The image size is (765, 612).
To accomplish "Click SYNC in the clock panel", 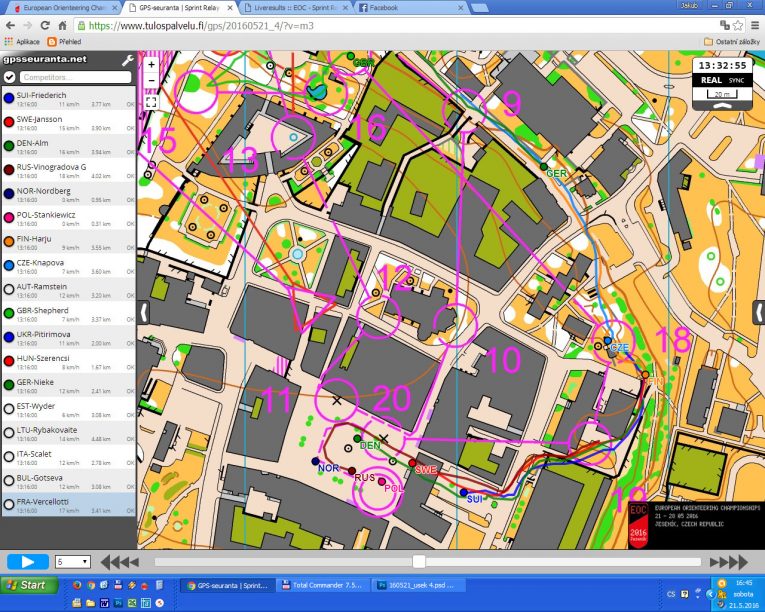I will pyautogui.click(x=736, y=81).
